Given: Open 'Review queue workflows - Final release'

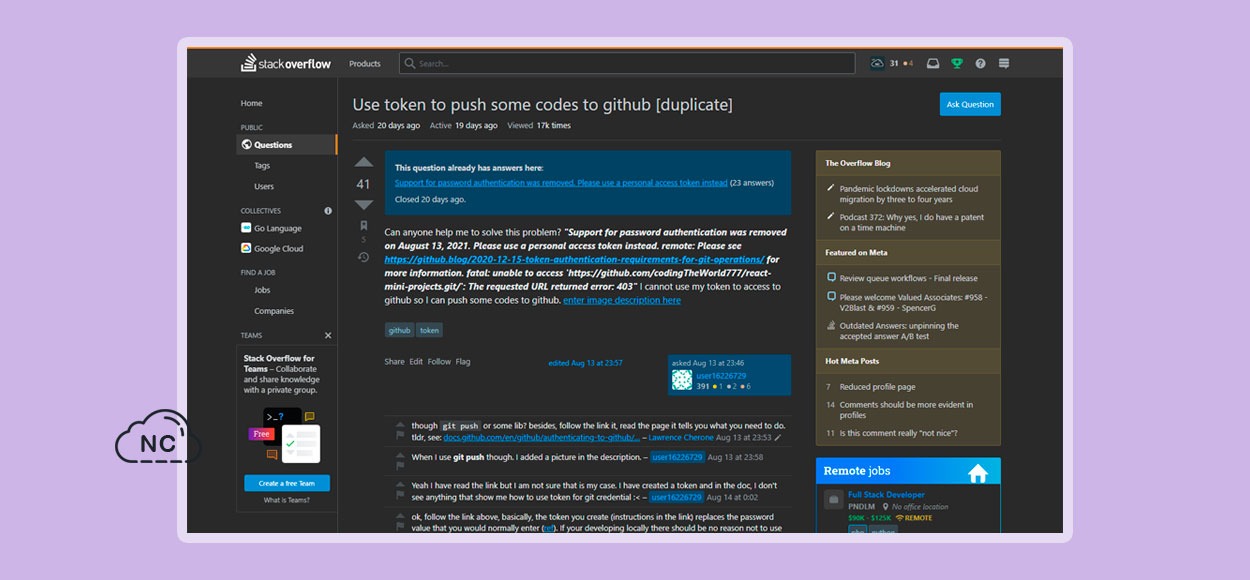Looking at the screenshot, I should pyautogui.click(x=909, y=278).
